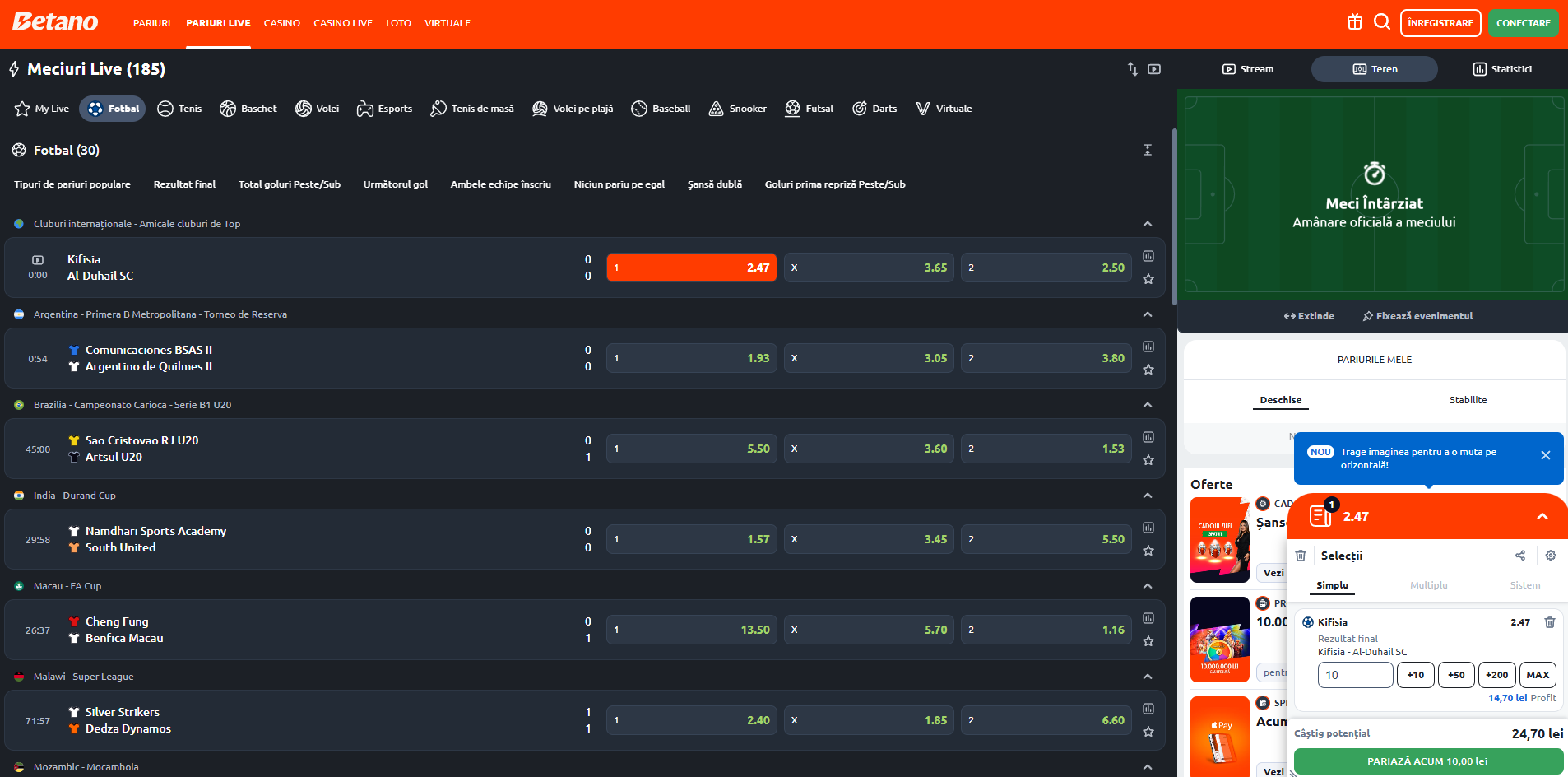Image resolution: width=1568 pixels, height=777 pixels.
Task: Favorite the Kifisia match star
Action: [x=1148, y=279]
